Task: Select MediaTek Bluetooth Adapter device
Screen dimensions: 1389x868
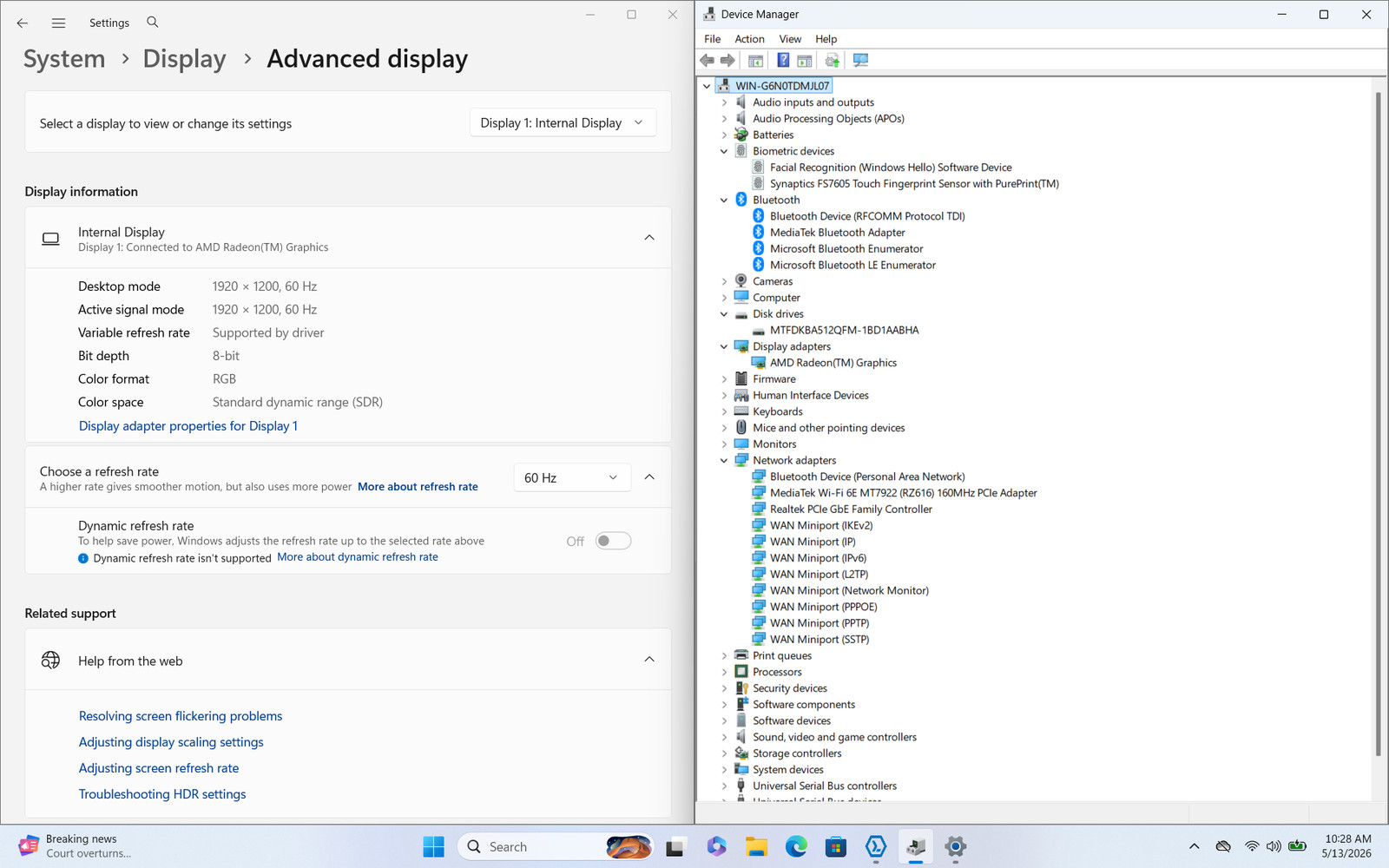Action: 837,233
